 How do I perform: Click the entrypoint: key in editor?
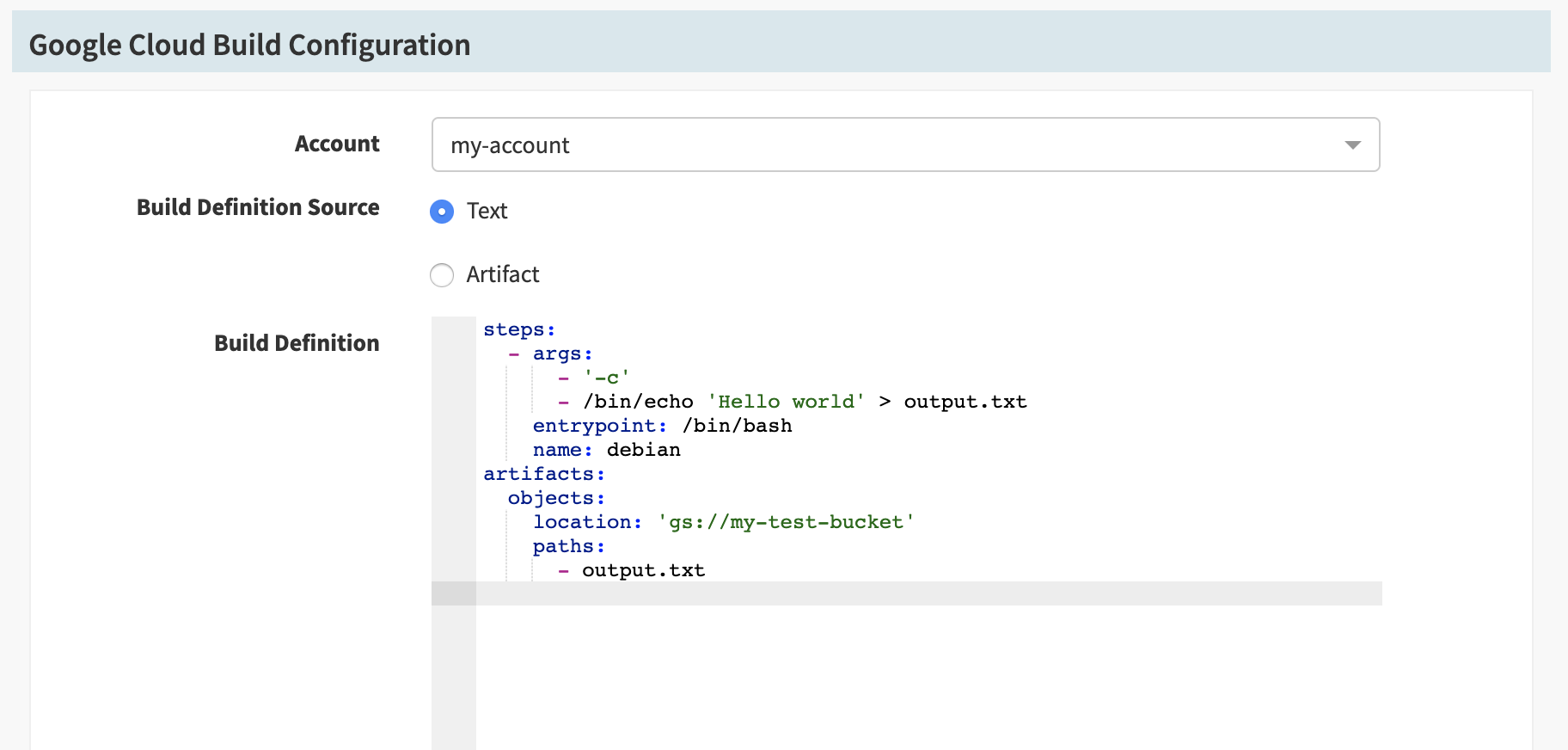coord(599,427)
